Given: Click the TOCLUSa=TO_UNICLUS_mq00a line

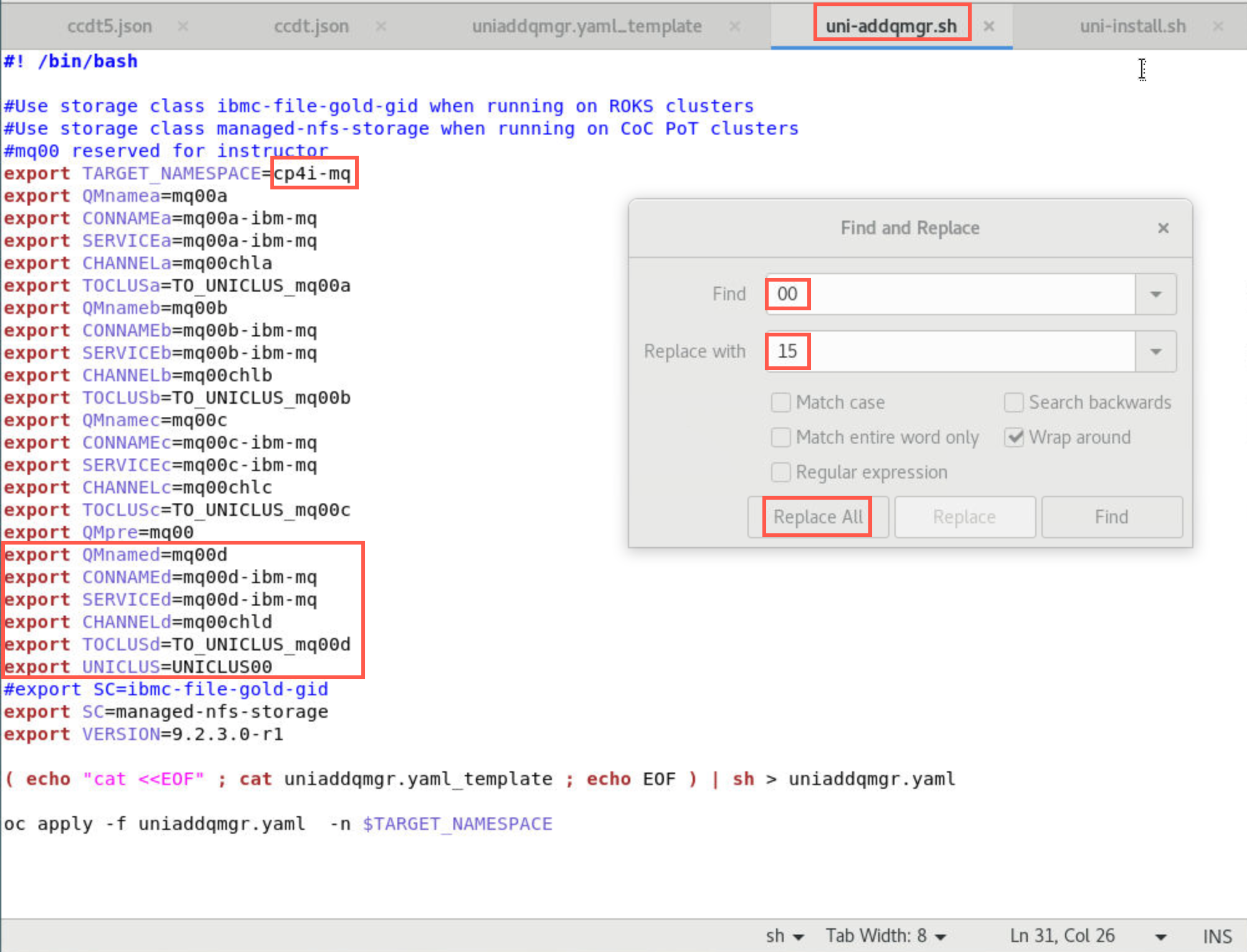Looking at the screenshot, I should pyautogui.click(x=177, y=285).
